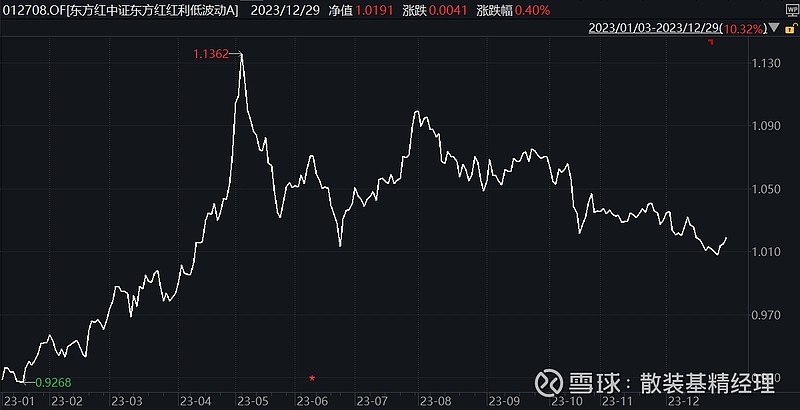Click the 0.9268 low value label
The width and height of the screenshot is (800, 410).
coord(53,382)
